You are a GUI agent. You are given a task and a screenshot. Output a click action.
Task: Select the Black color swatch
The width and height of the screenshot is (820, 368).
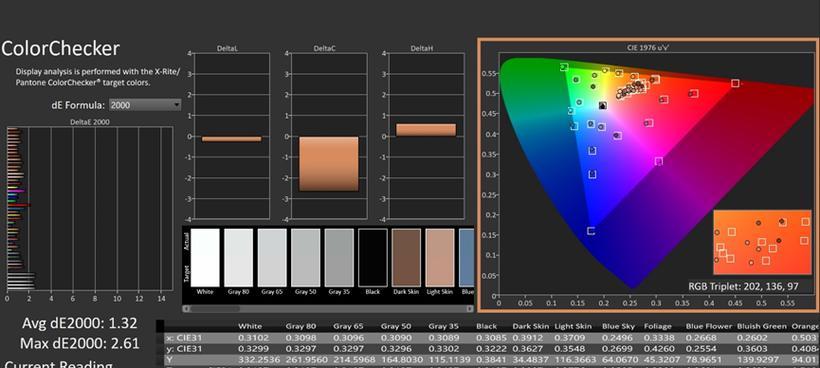point(373,258)
